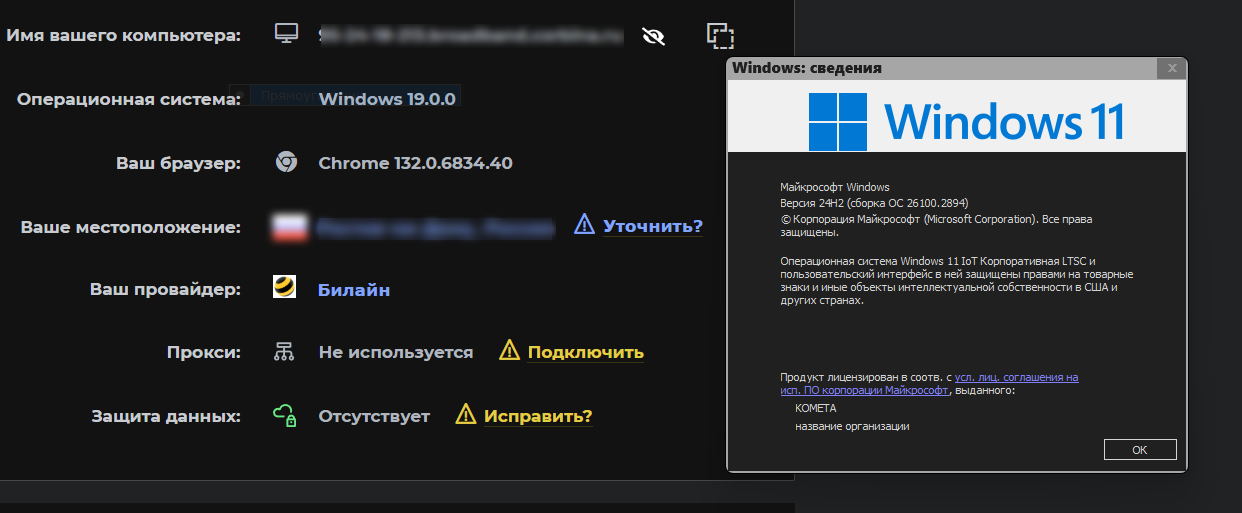Open the усл. лиц. соглашения license link
Viewport: 1242px width, 513px height.
tap(1017, 377)
